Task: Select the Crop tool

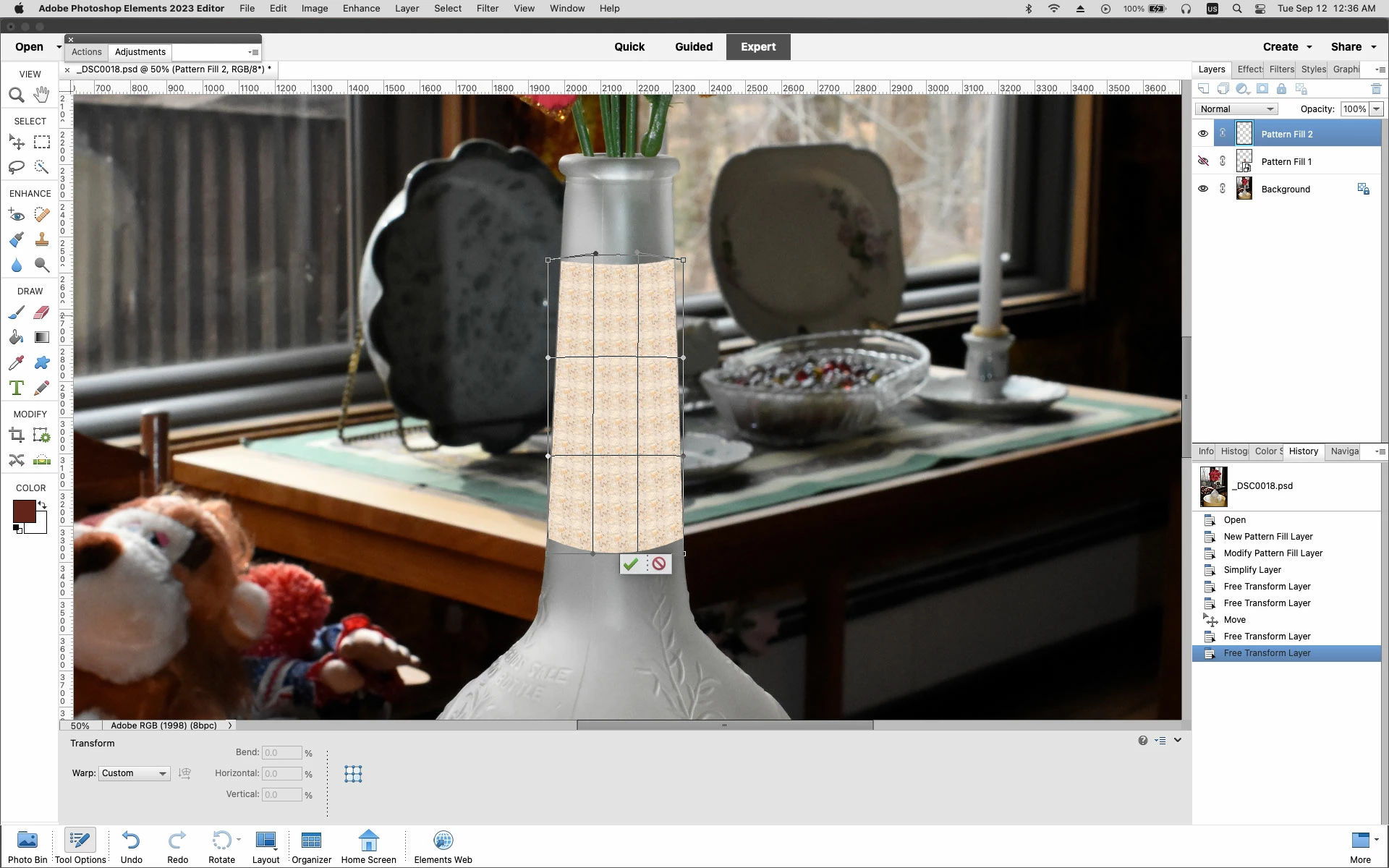Action: tap(17, 435)
